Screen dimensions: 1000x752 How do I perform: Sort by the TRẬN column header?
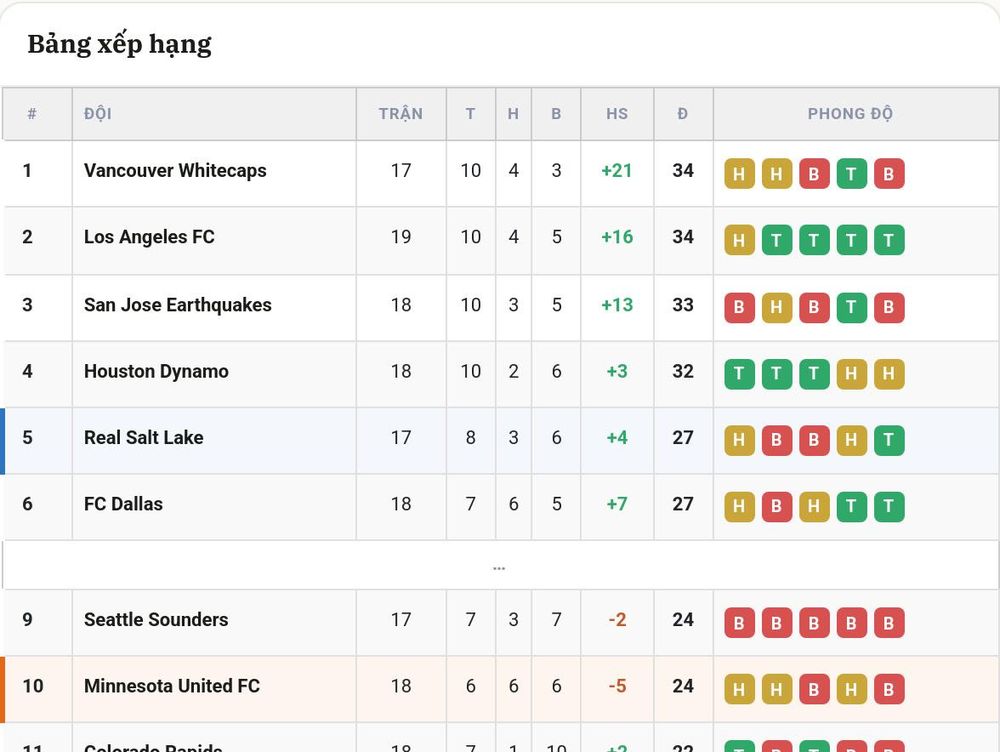point(401,114)
